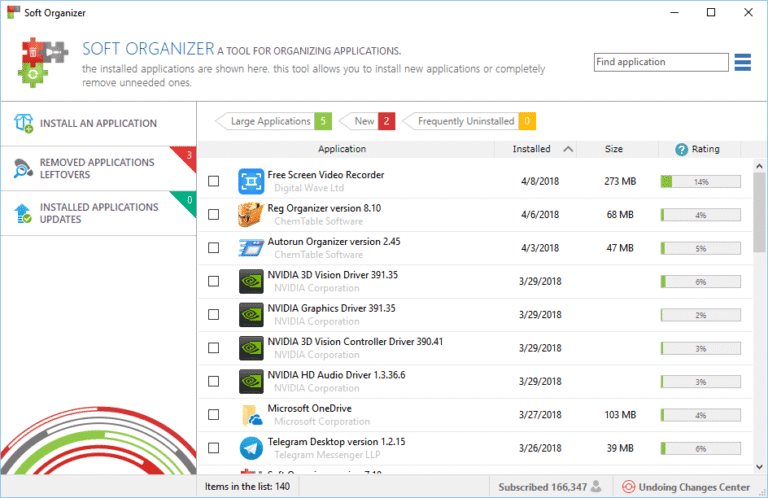Image resolution: width=768 pixels, height=498 pixels.
Task: Click the NVIDIA HD Audio Driver icon
Action: click(x=251, y=381)
